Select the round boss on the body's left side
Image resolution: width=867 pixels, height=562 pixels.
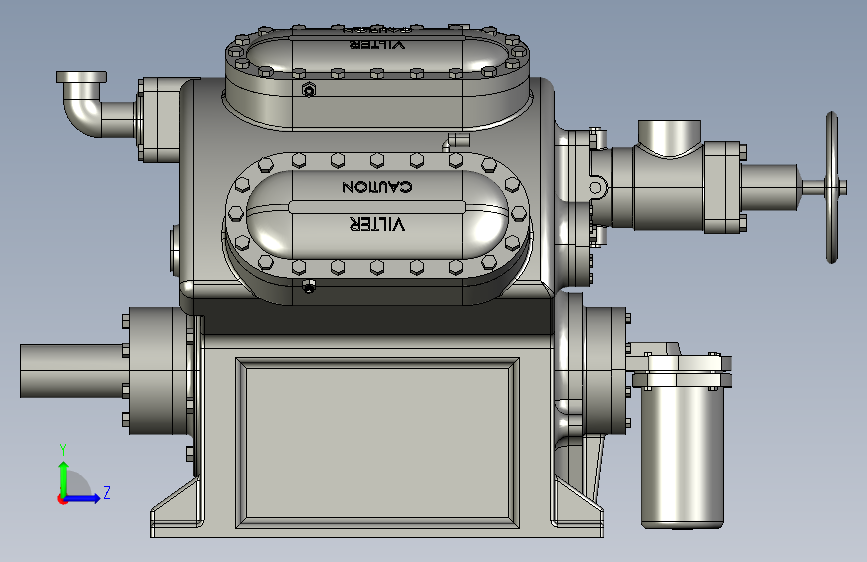175,250
